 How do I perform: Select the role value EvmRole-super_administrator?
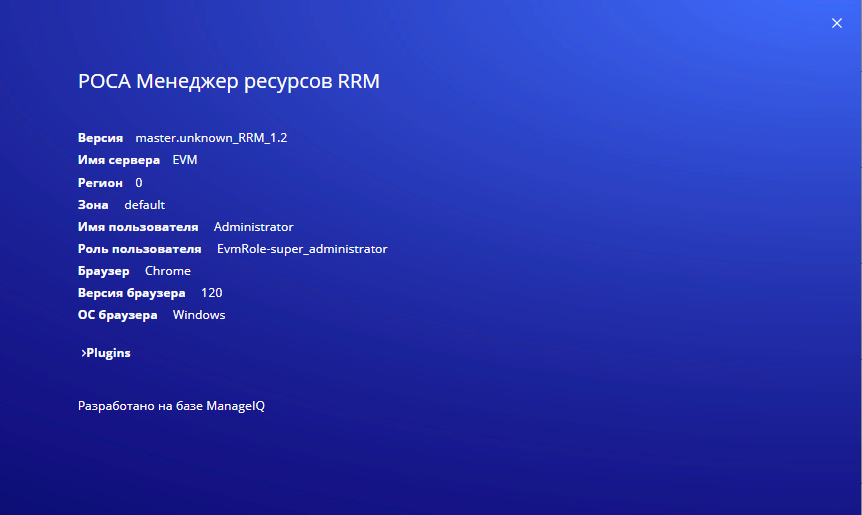(x=301, y=249)
